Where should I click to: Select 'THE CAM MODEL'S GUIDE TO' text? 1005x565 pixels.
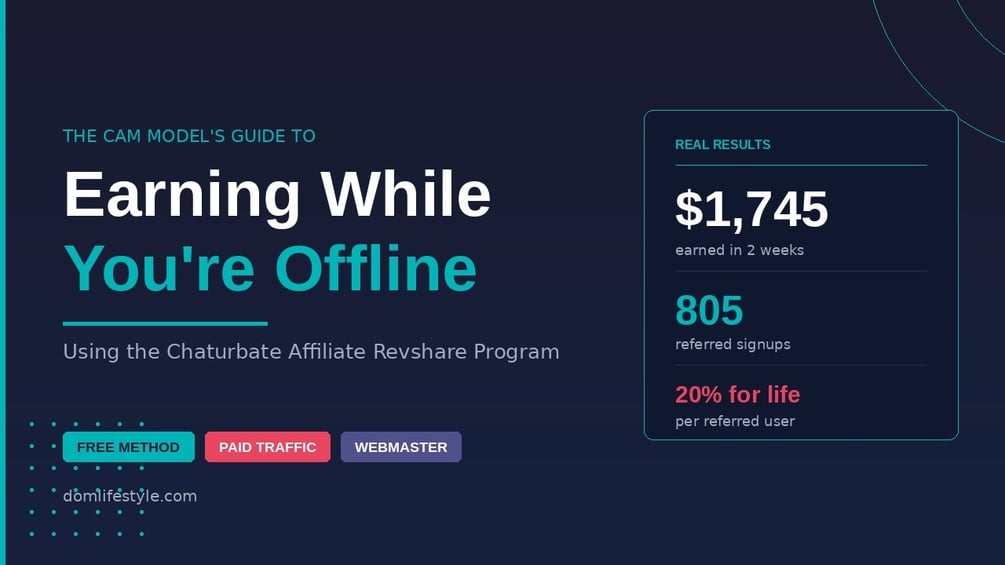point(189,136)
